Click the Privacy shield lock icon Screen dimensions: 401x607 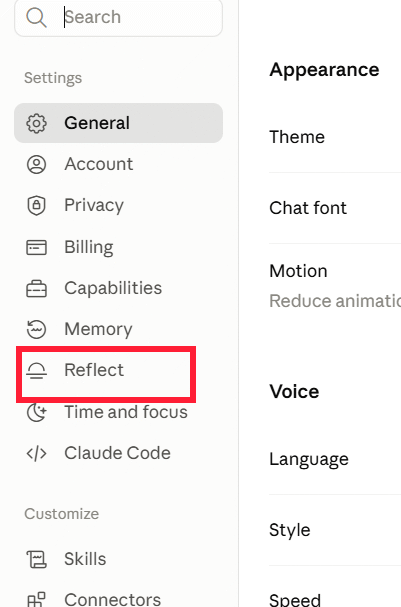coord(36,205)
